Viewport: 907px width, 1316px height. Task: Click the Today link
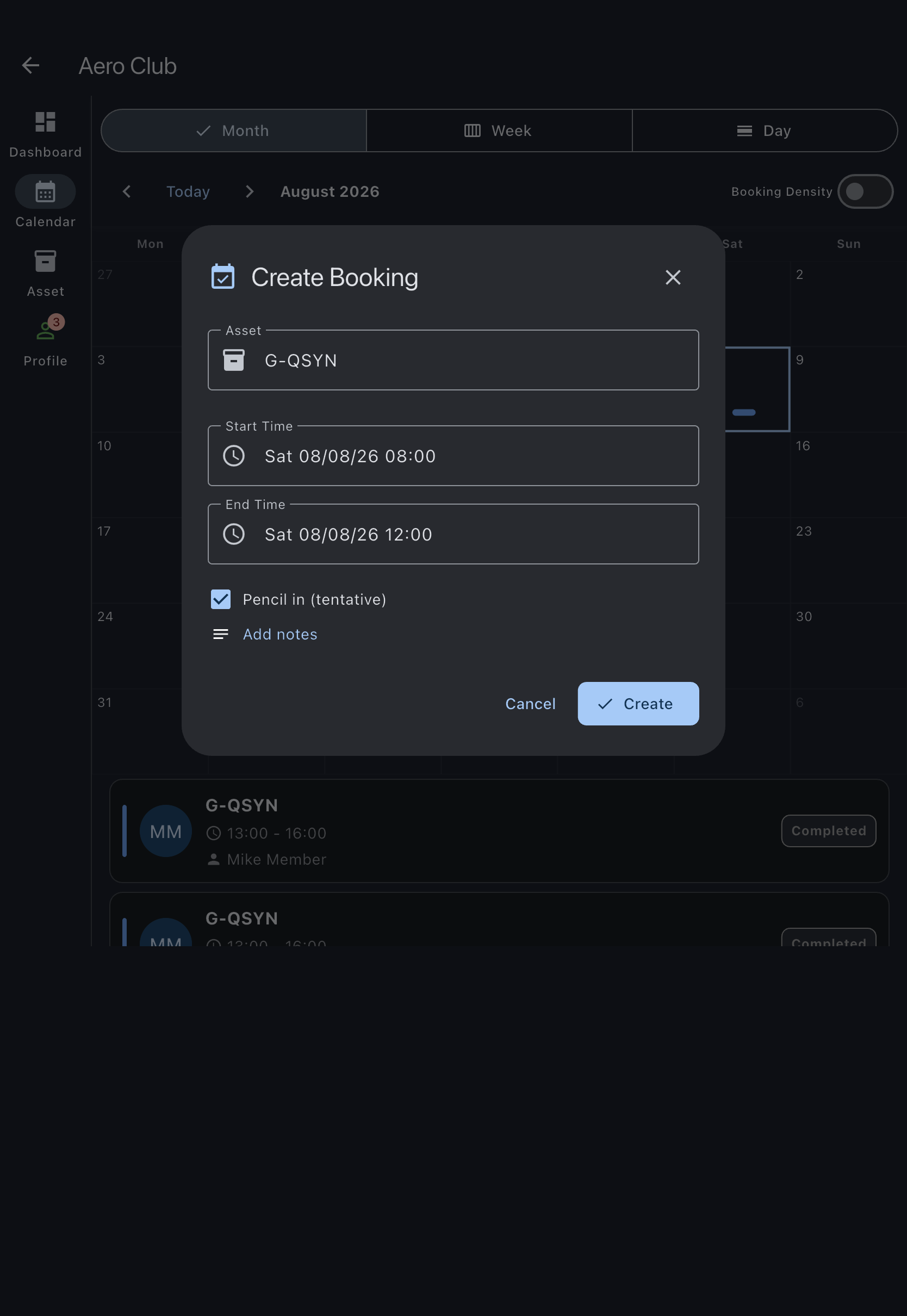pos(188,191)
